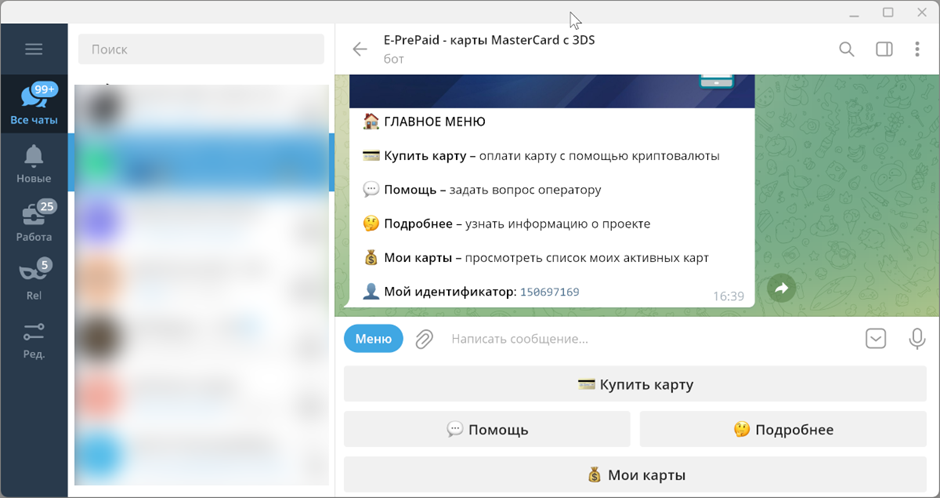Click the Поиск search field
The image size is (940, 498).
(x=201, y=49)
